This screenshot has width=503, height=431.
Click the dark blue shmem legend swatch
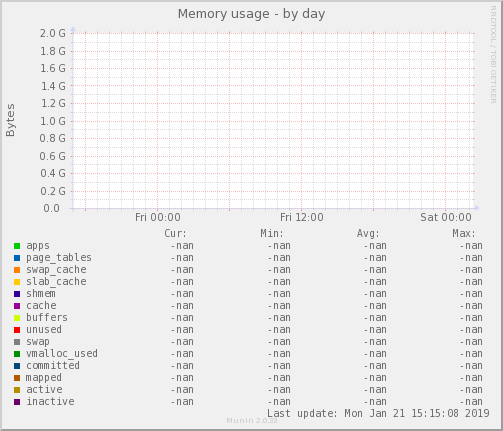(17, 294)
